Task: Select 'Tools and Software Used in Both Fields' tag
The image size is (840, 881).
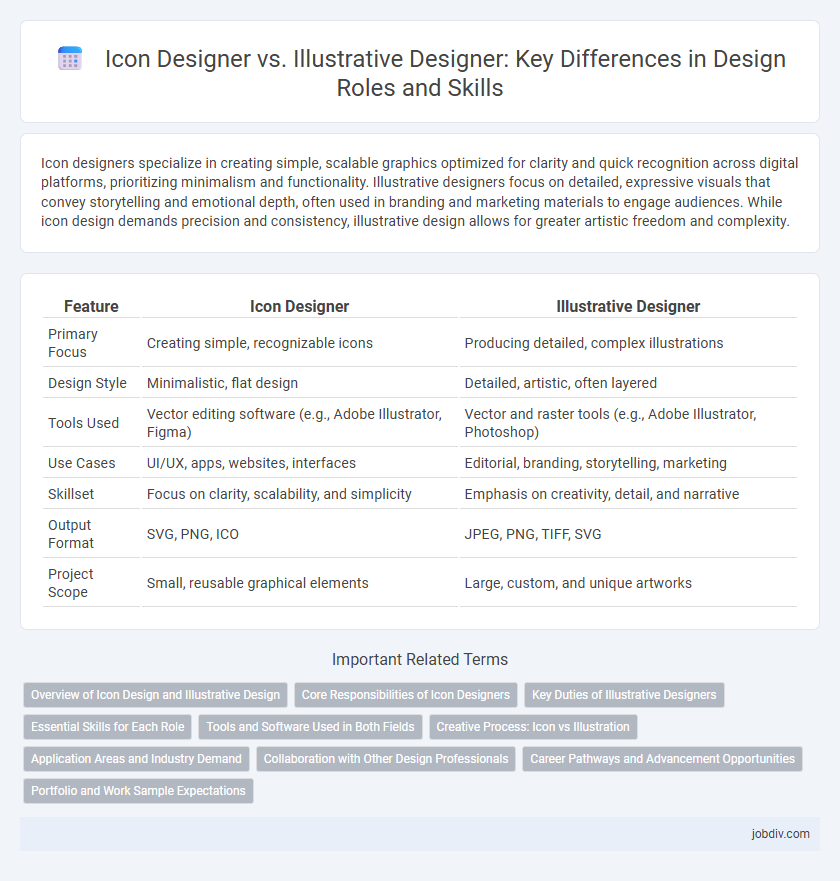Action: click(x=310, y=727)
